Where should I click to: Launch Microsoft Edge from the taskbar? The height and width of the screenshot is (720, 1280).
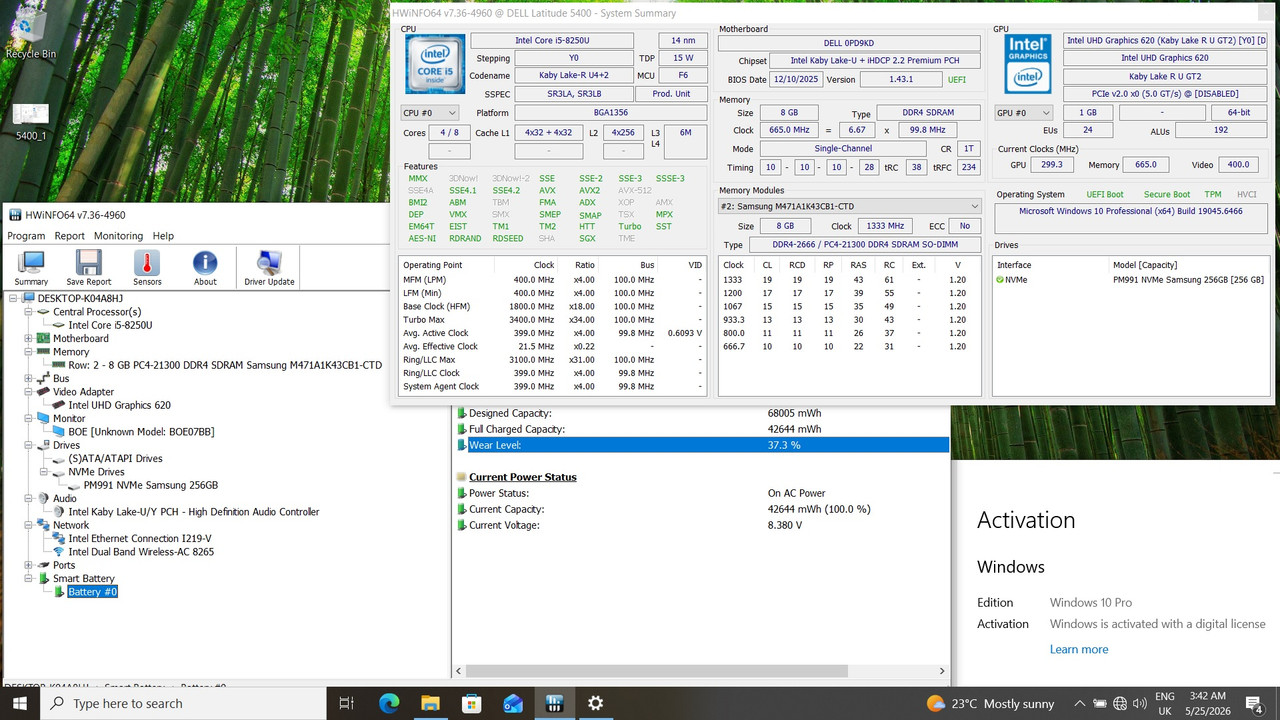(x=388, y=703)
